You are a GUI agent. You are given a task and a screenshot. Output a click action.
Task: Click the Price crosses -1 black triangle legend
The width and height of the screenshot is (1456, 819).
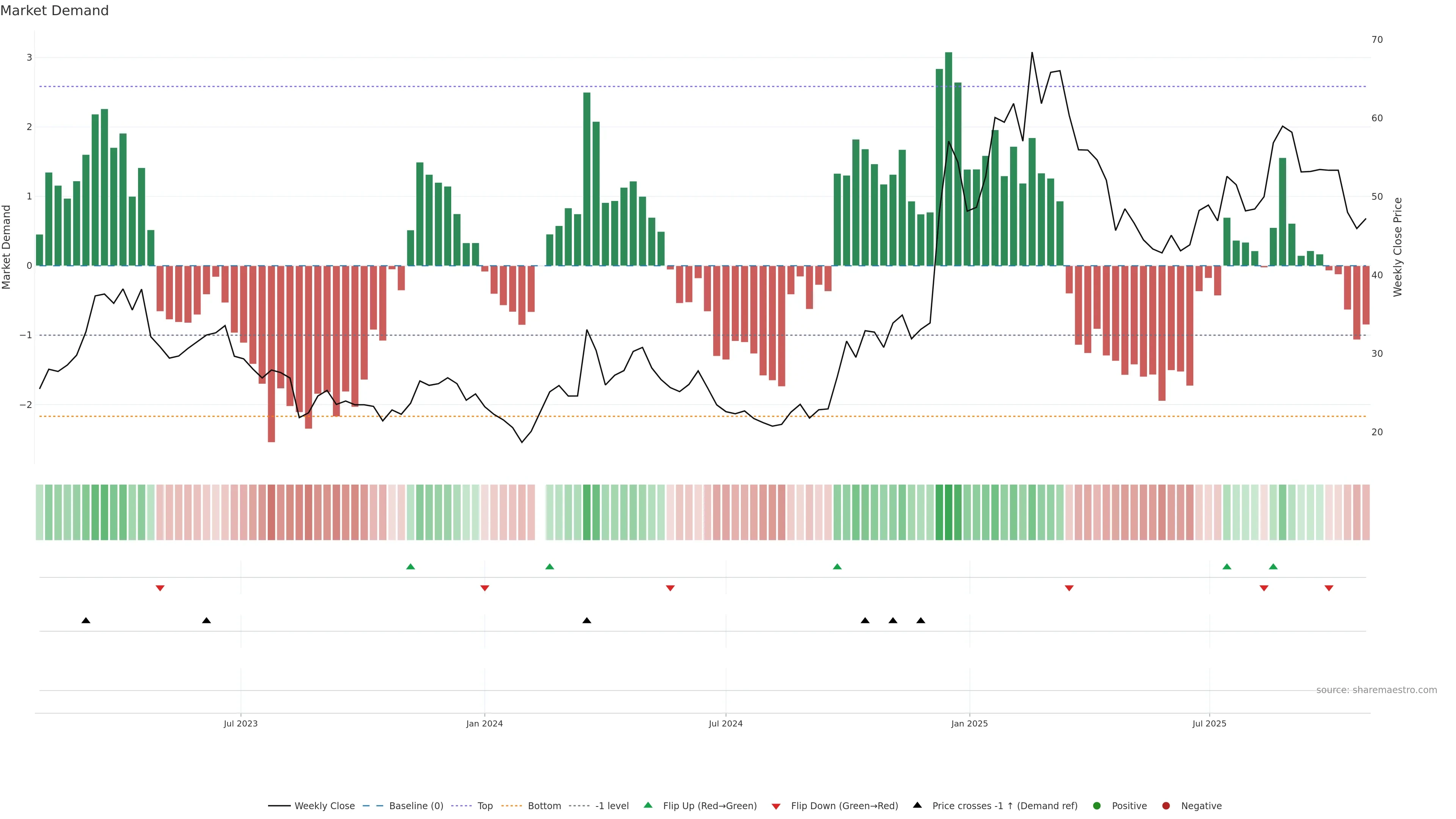(x=917, y=805)
